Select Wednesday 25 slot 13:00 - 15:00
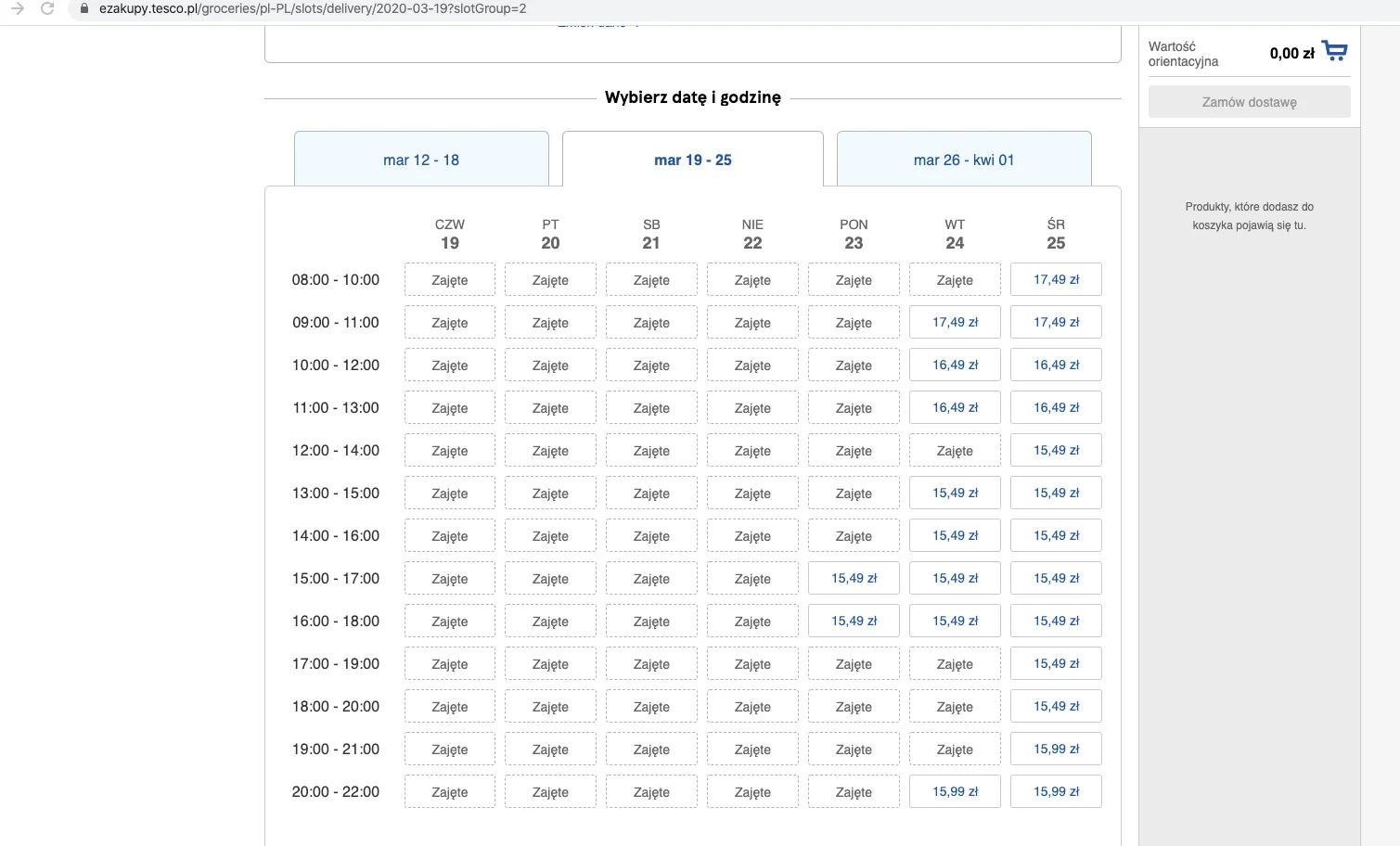The height and width of the screenshot is (846, 1400). [1056, 493]
